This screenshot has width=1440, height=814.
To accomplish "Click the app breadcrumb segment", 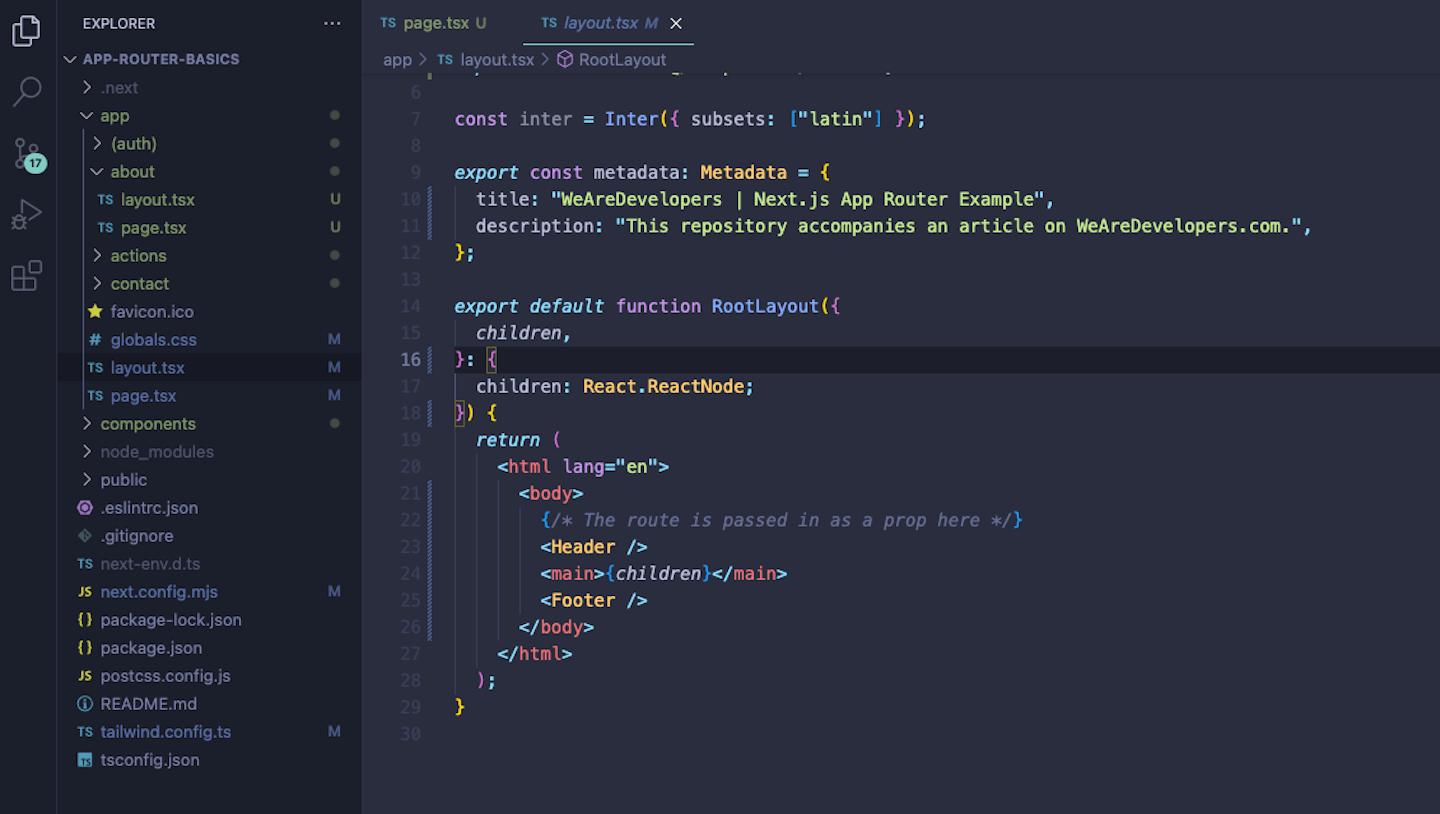I will 397,60.
